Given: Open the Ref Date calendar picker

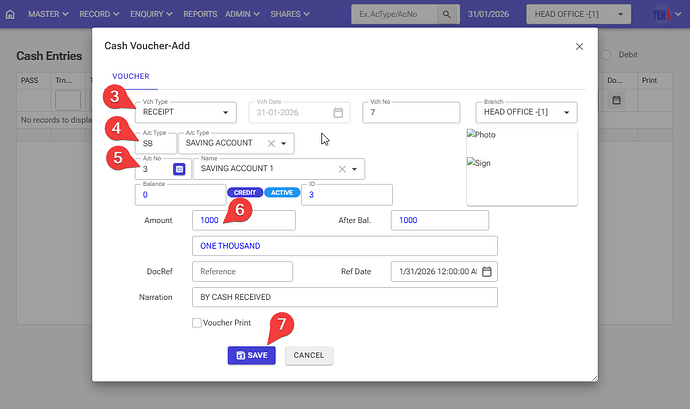Looking at the screenshot, I should (486, 271).
